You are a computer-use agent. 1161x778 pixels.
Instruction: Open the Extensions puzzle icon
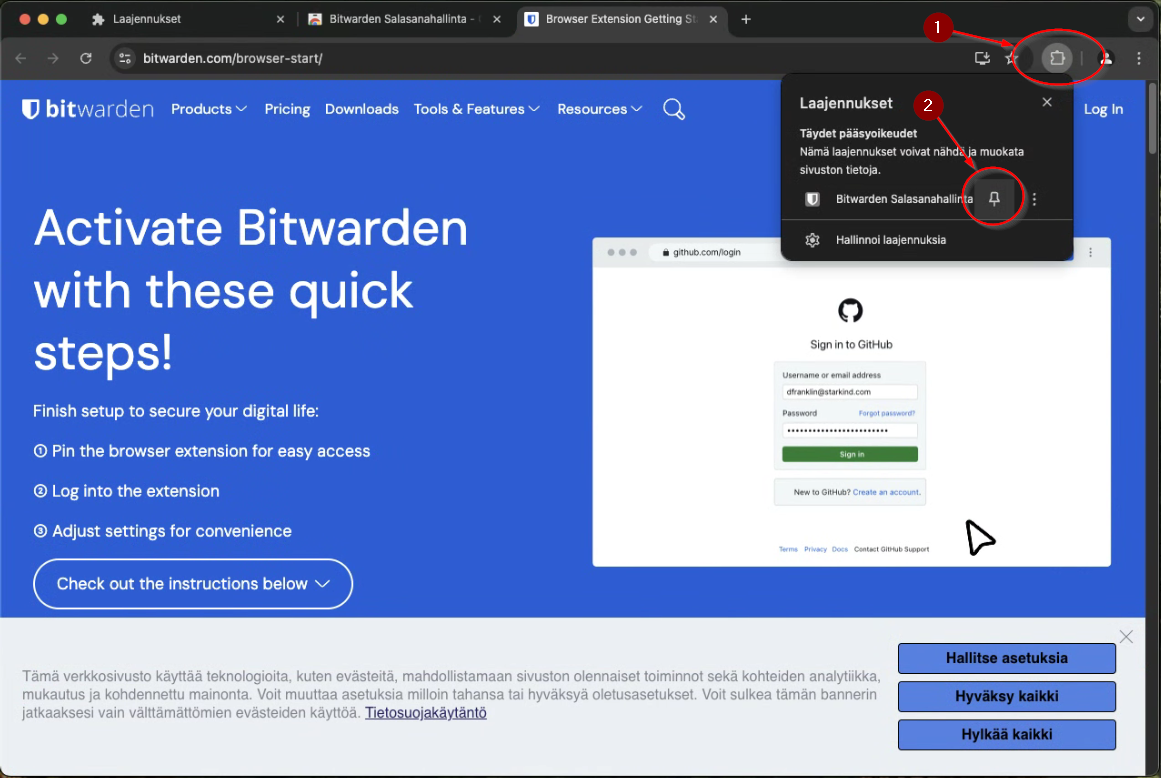coord(1057,58)
